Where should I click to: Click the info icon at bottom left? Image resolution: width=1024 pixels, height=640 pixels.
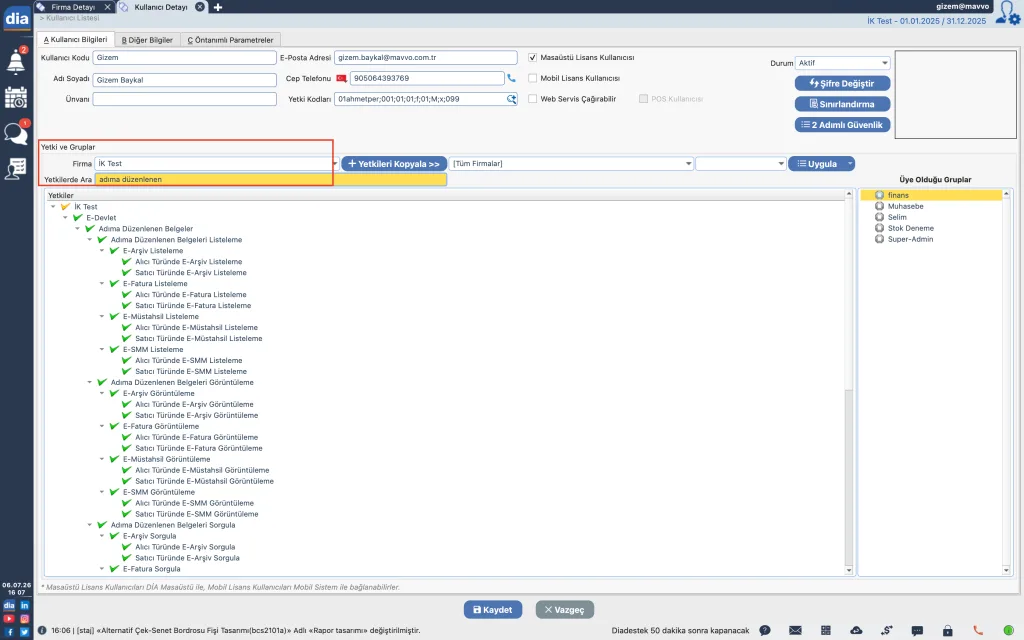tap(42, 630)
